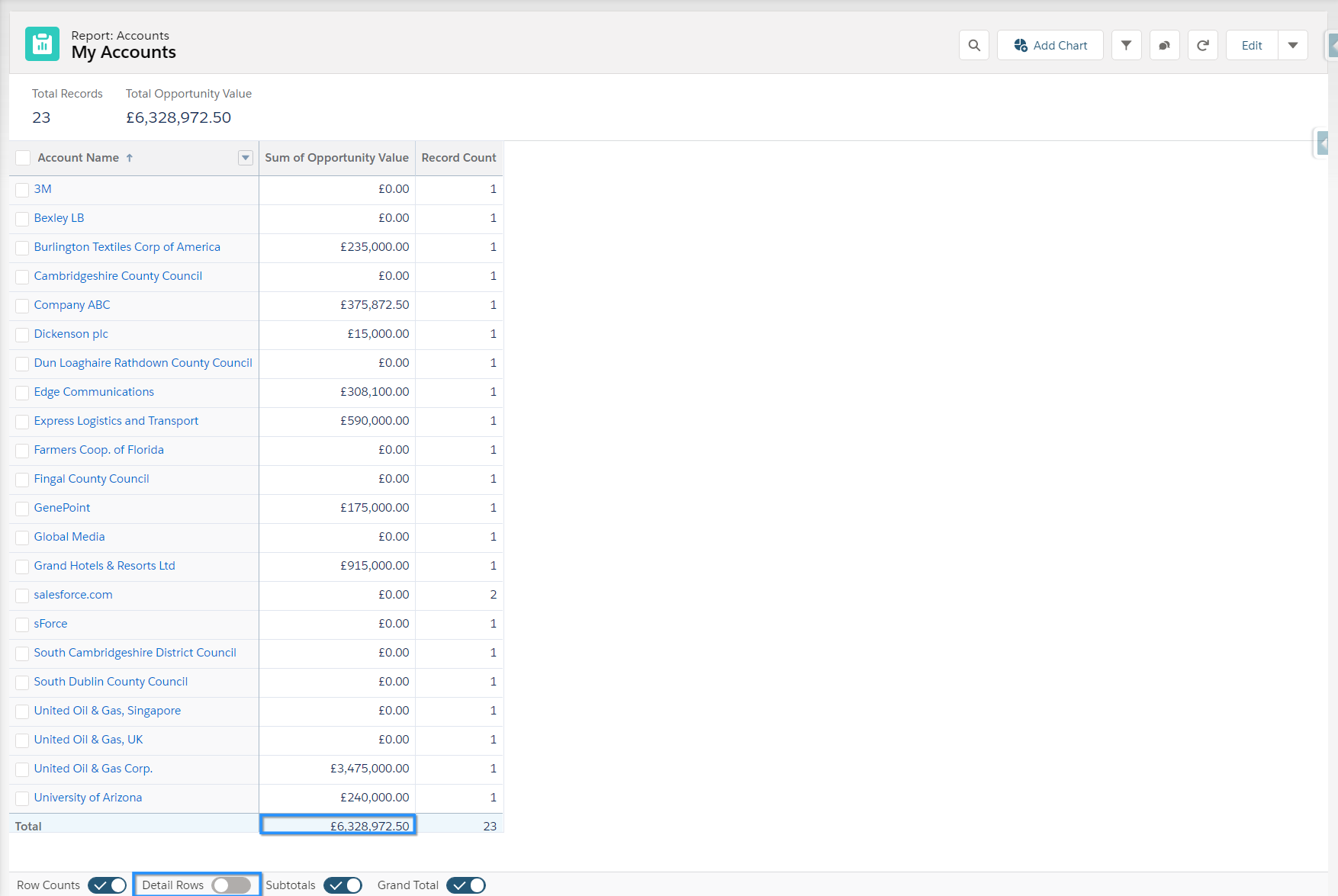
Task: Click the sort arrow beside Account Name
Action: click(130, 158)
